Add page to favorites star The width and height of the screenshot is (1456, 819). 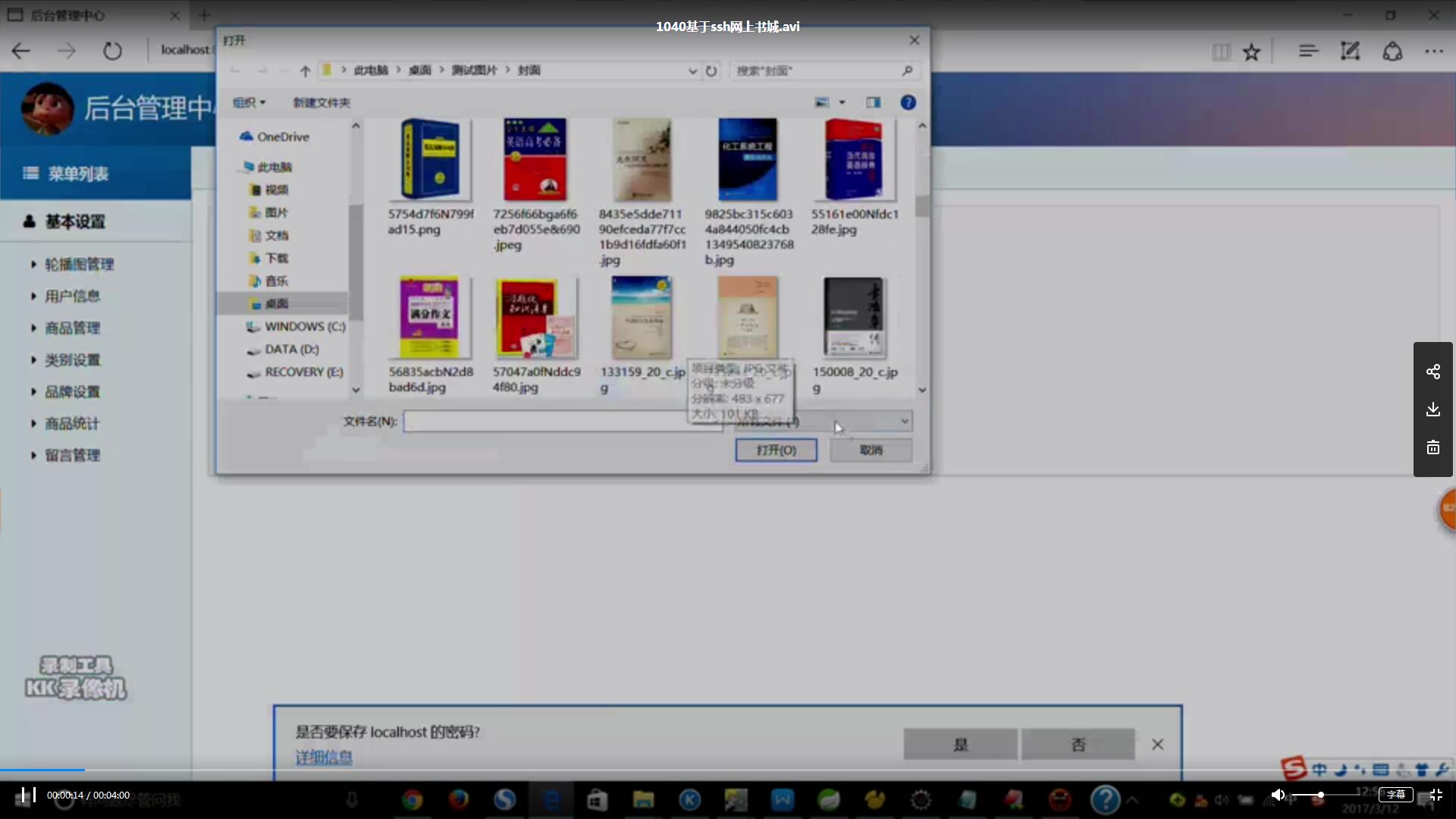(1251, 52)
